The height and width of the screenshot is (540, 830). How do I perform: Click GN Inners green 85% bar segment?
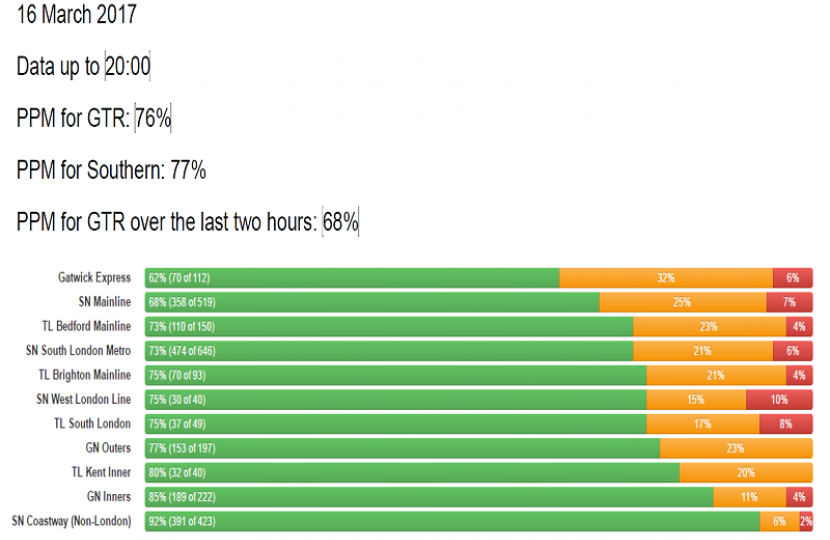pos(429,497)
